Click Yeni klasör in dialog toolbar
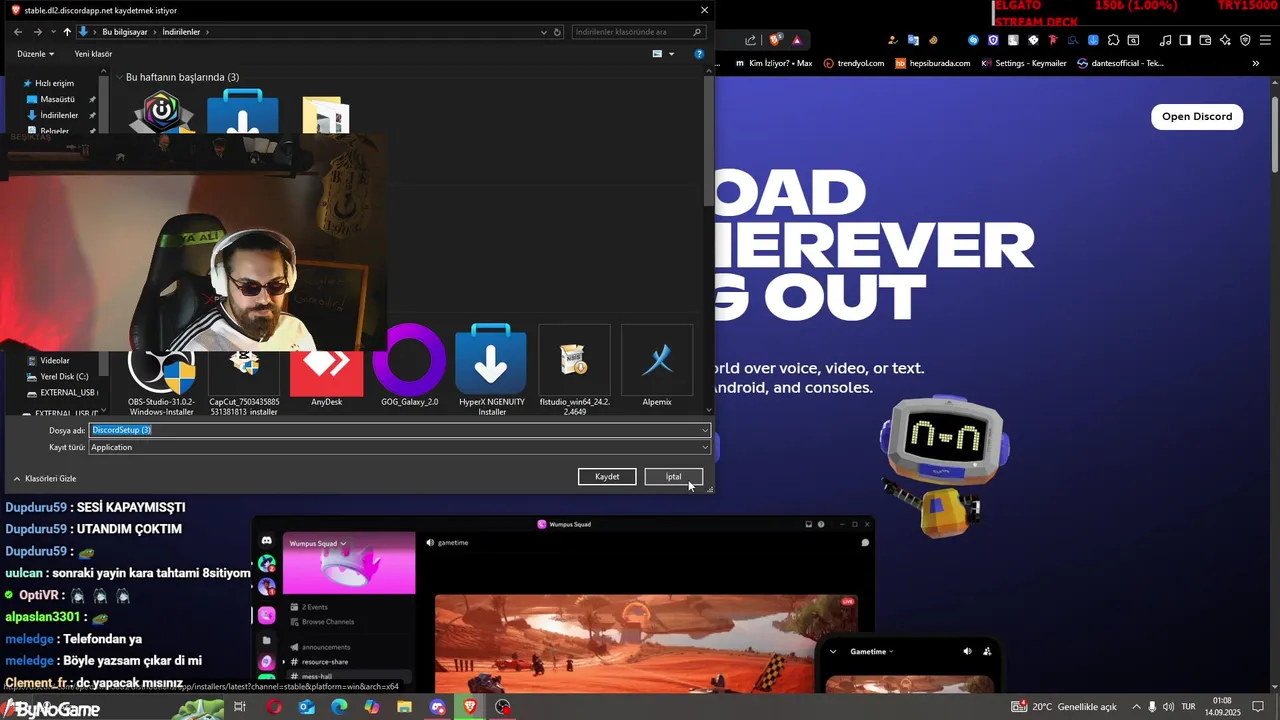Viewport: 1280px width, 720px height. [93, 54]
